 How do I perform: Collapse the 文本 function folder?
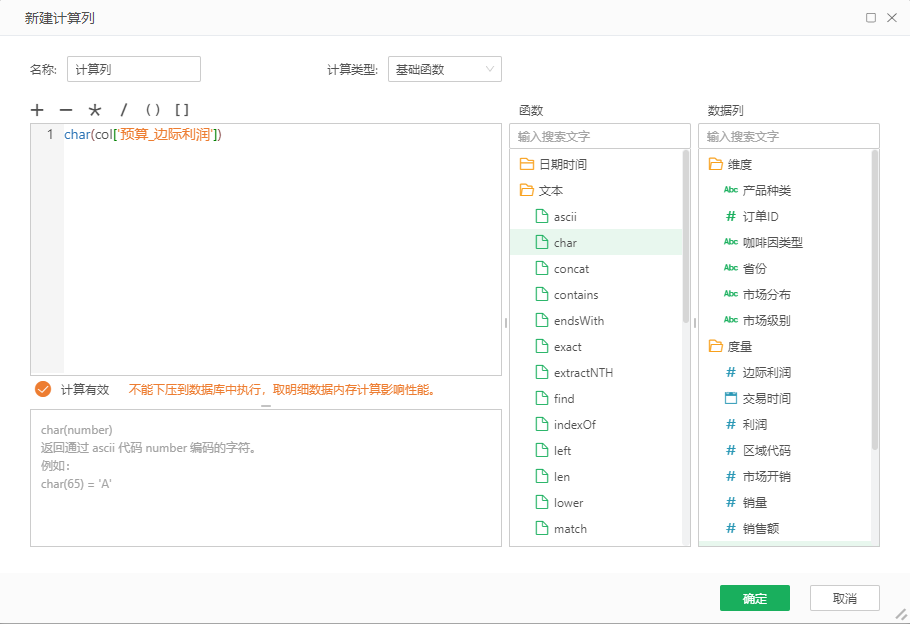(527, 190)
